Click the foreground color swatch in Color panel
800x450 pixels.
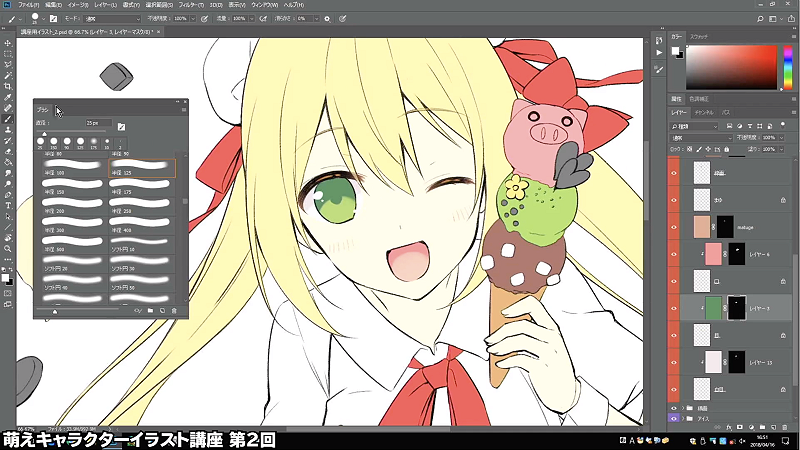point(675,51)
